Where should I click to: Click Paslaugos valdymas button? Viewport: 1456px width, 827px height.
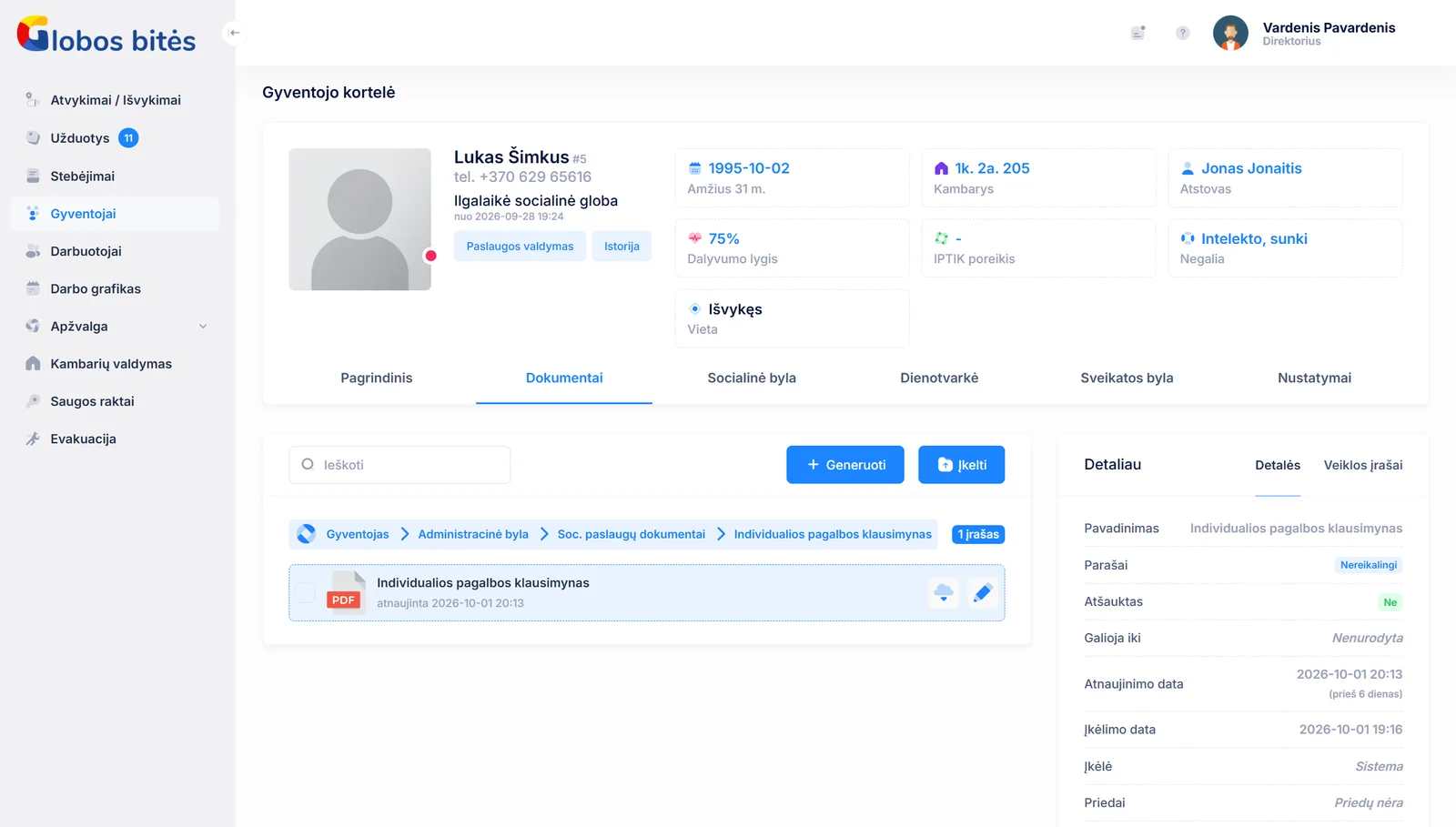(x=520, y=247)
